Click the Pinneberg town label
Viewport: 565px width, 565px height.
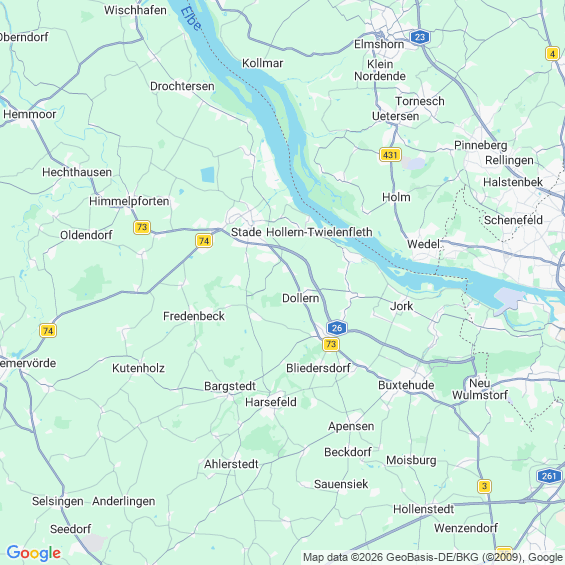click(x=481, y=146)
